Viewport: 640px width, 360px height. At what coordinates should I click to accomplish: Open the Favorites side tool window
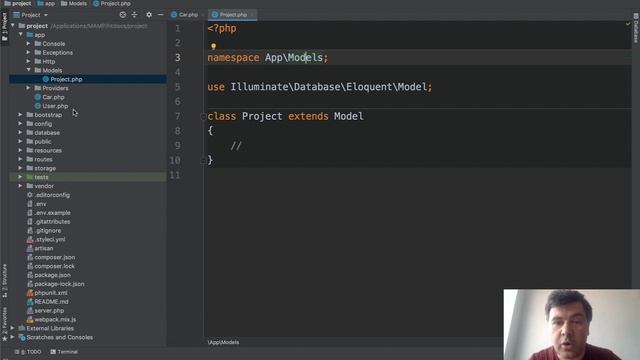click(4, 324)
